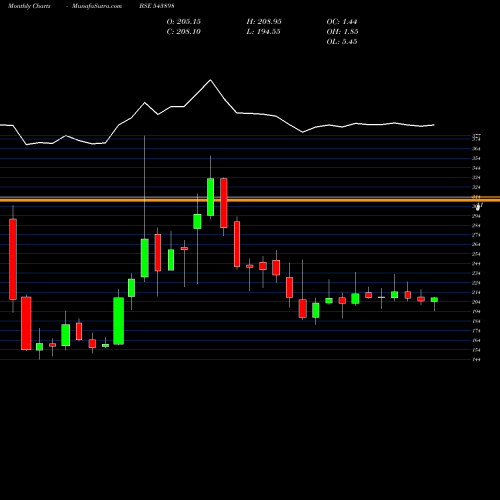The width and height of the screenshot is (500, 500).
Task: Click the orange horizontal price line
Action: (250, 199)
